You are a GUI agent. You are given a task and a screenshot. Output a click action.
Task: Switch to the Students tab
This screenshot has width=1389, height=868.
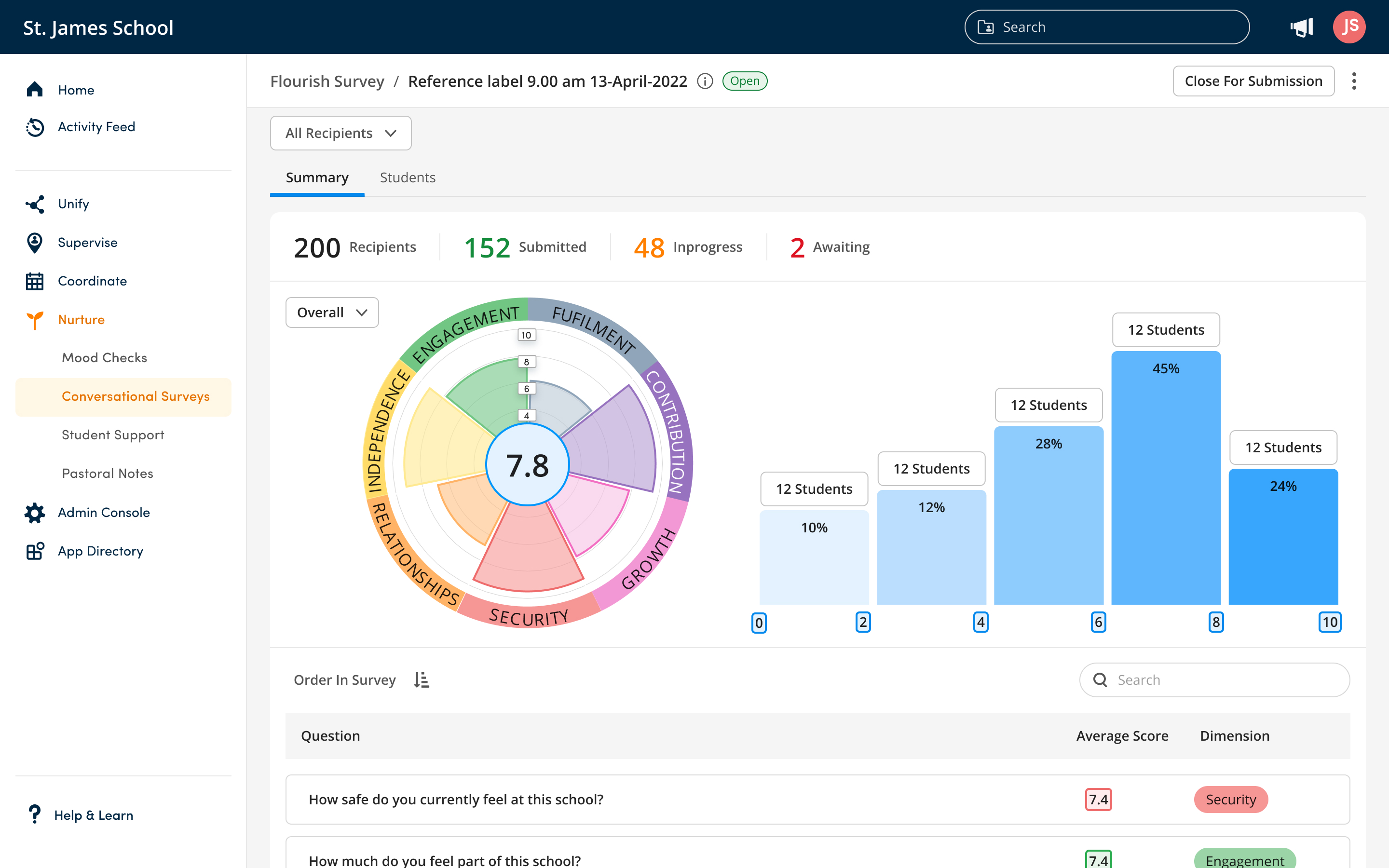coord(408,177)
